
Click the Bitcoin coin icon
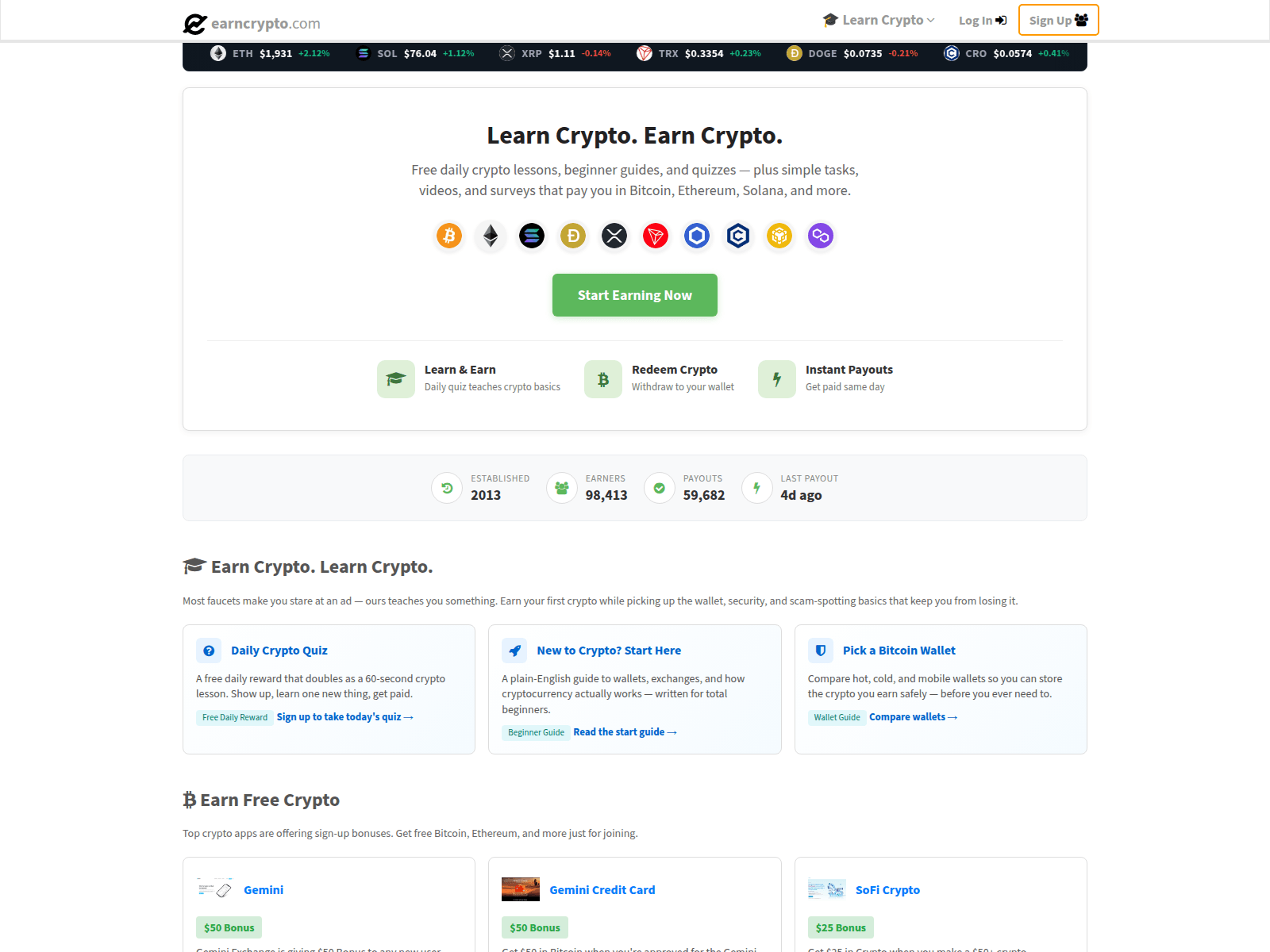pyautogui.click(x=449, y=236)
